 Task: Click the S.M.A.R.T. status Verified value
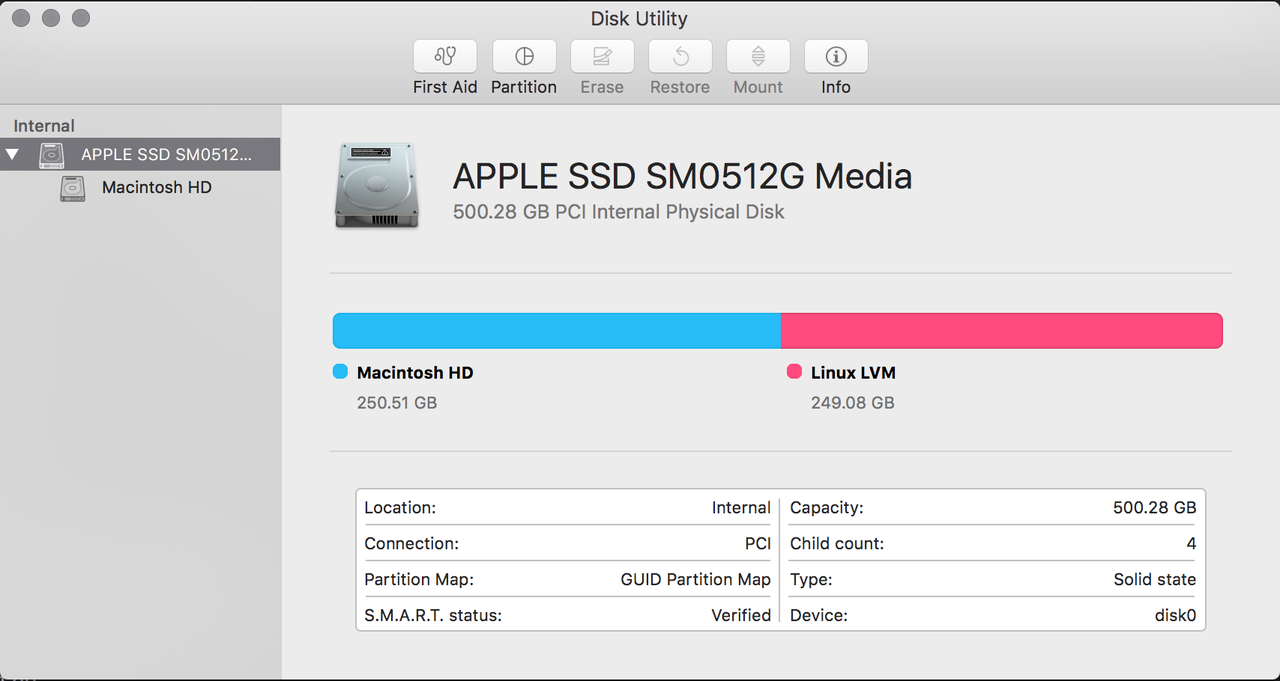point(741,616)
